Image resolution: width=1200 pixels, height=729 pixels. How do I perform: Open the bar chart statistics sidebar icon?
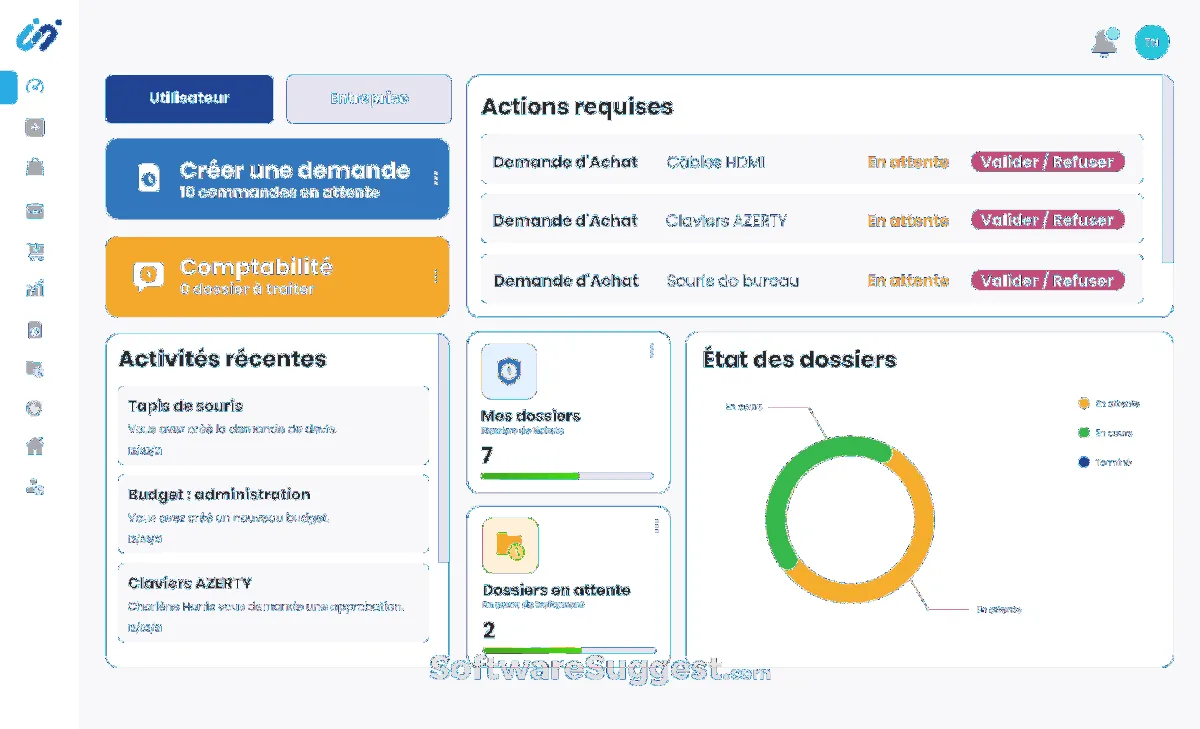click(x=36, y=290)
